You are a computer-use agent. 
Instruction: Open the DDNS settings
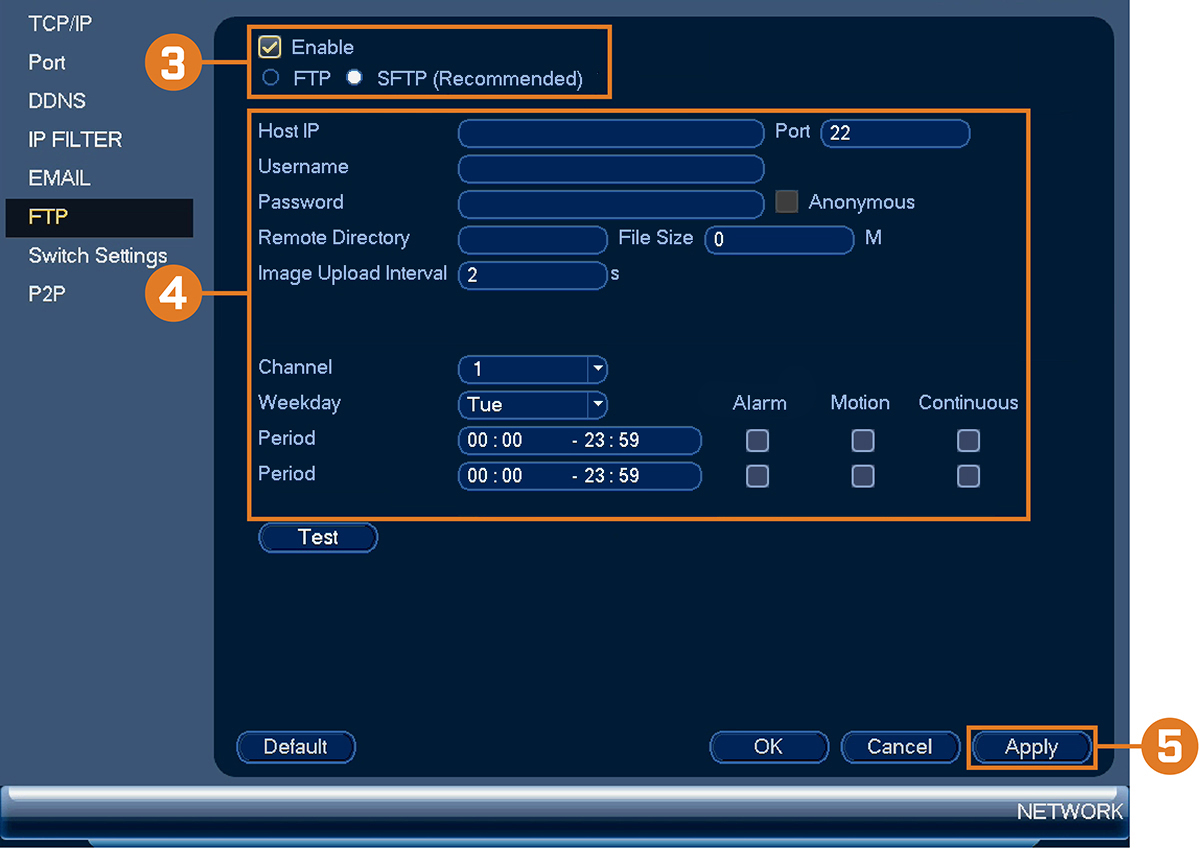tap(57, 101)
